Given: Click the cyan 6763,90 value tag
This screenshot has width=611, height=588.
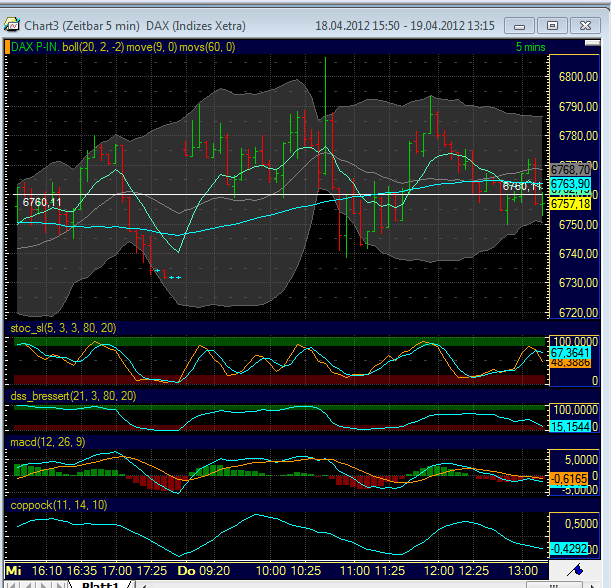Looking at the screenshot, I should pos(570,184).
